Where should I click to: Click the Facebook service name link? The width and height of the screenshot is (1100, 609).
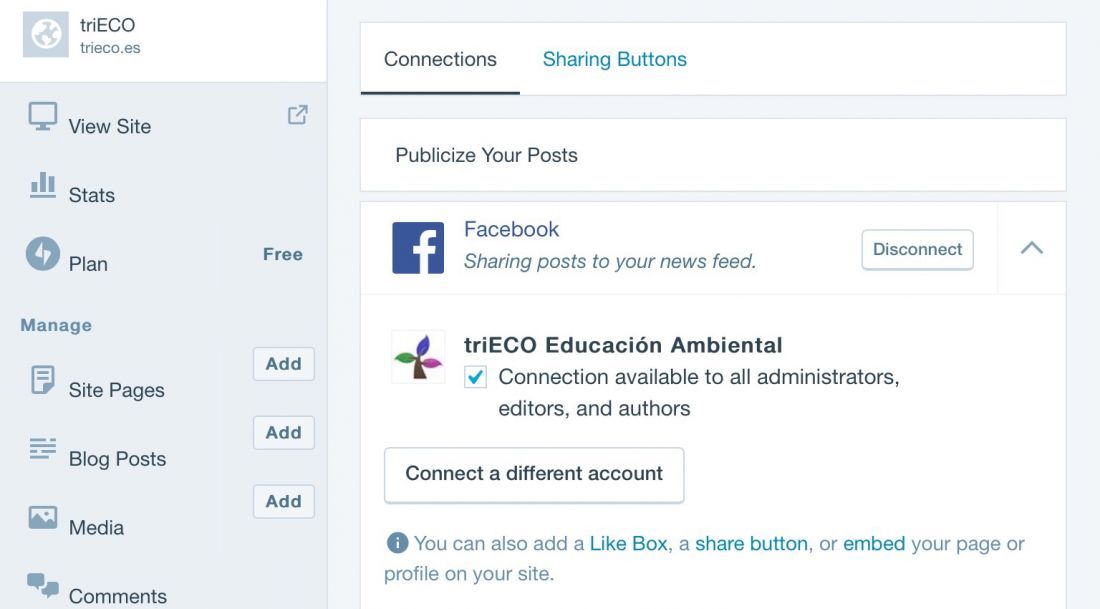[511, 229]
